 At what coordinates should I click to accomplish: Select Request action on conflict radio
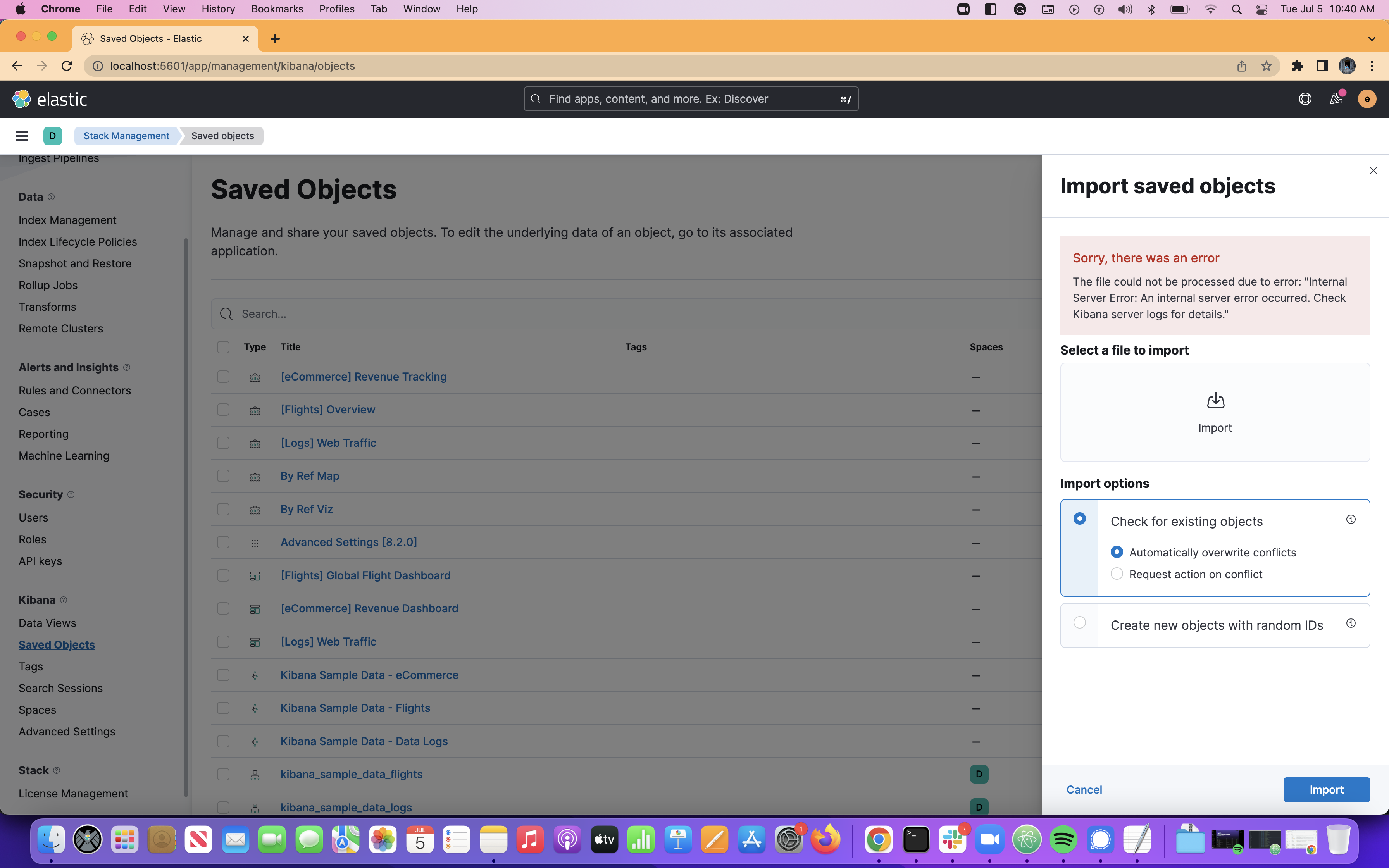click(1117, 574)
